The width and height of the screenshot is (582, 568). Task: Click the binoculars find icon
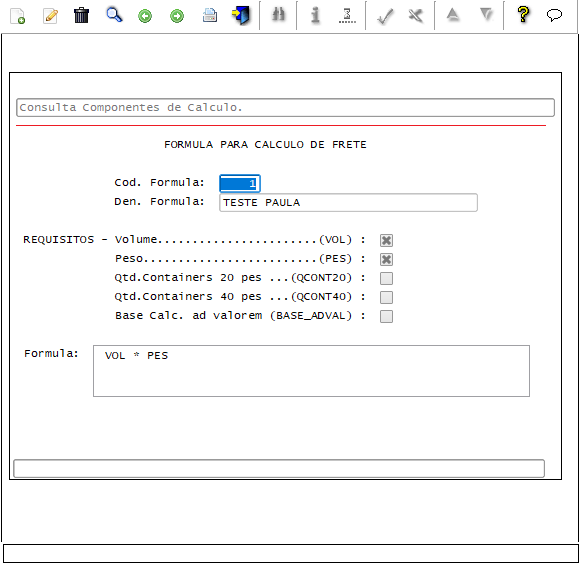278,15
